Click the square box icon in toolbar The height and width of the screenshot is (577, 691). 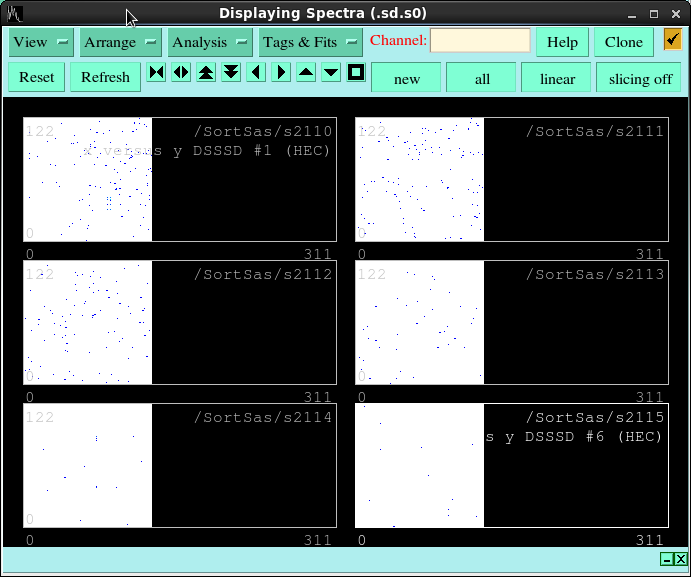[356, 72]
